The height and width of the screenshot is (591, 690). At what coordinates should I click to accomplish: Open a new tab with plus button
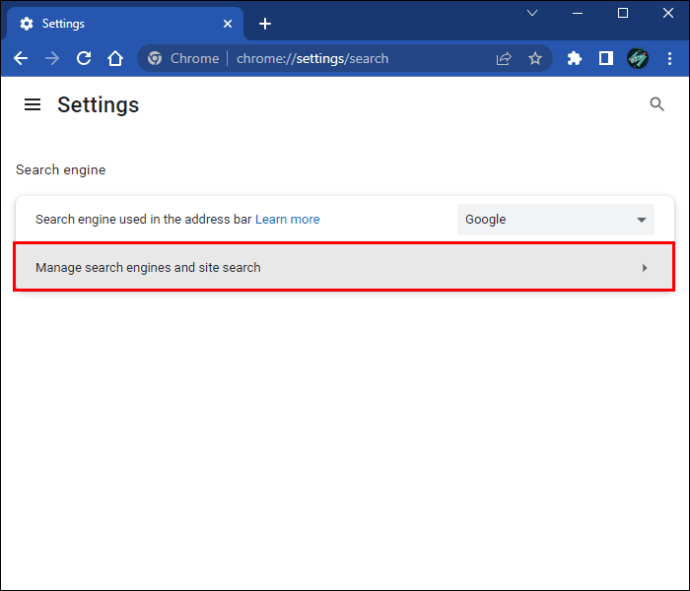pos(265,23)
